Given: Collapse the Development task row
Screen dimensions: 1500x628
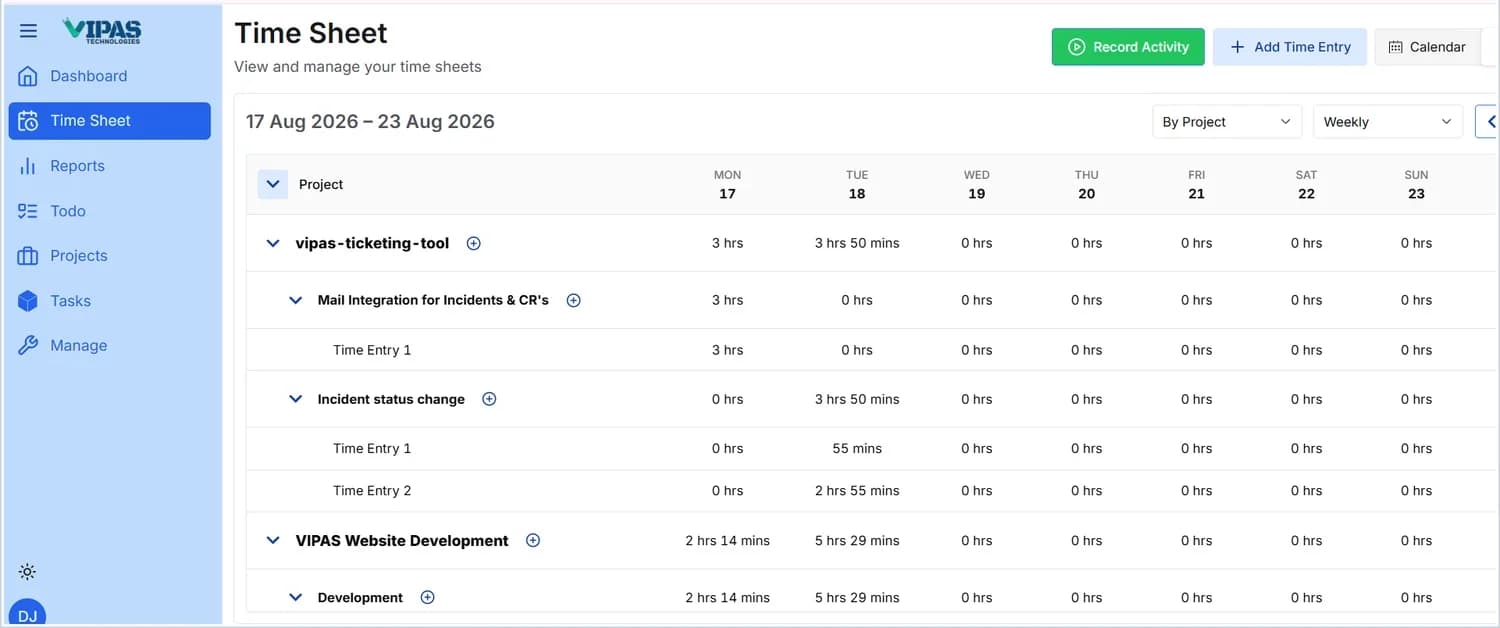Looking at the screenshot, I should (x=295, y=597).
